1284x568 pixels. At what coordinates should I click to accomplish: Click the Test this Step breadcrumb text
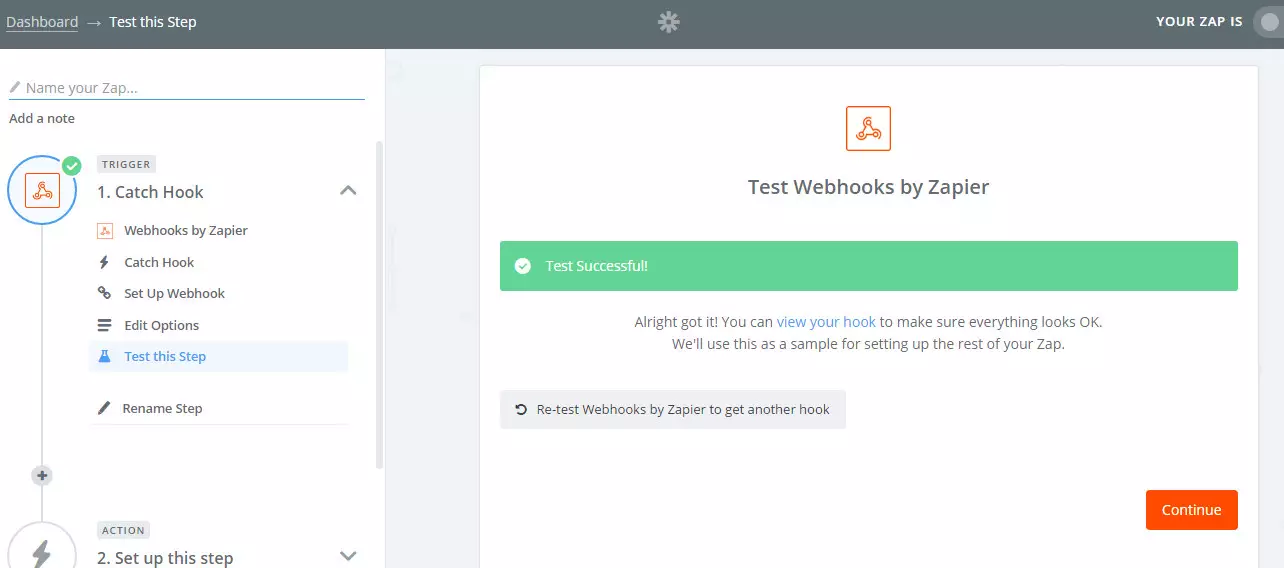(x=153, y=22)
